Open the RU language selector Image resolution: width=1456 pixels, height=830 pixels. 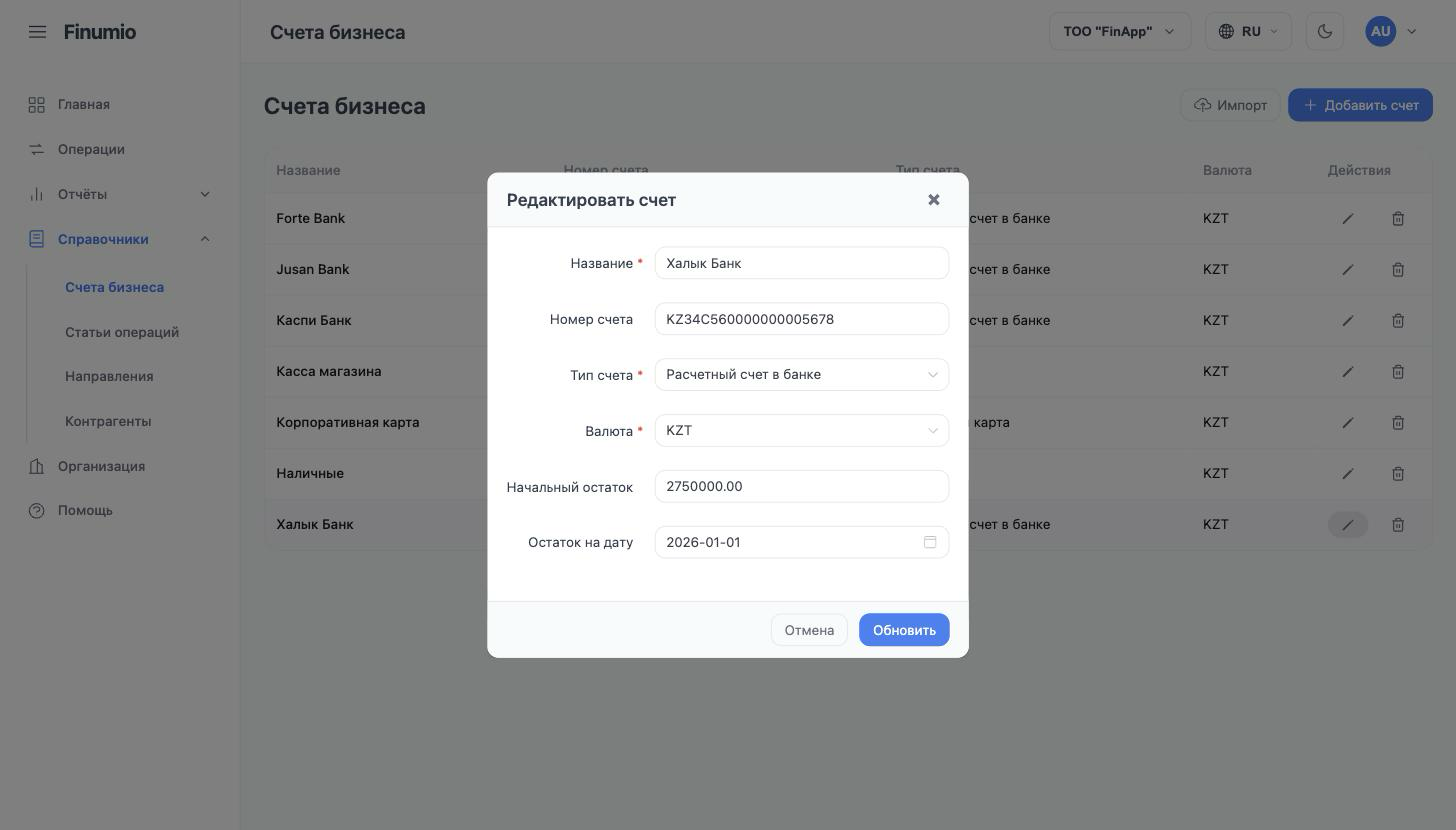[x=1249, y=31]
